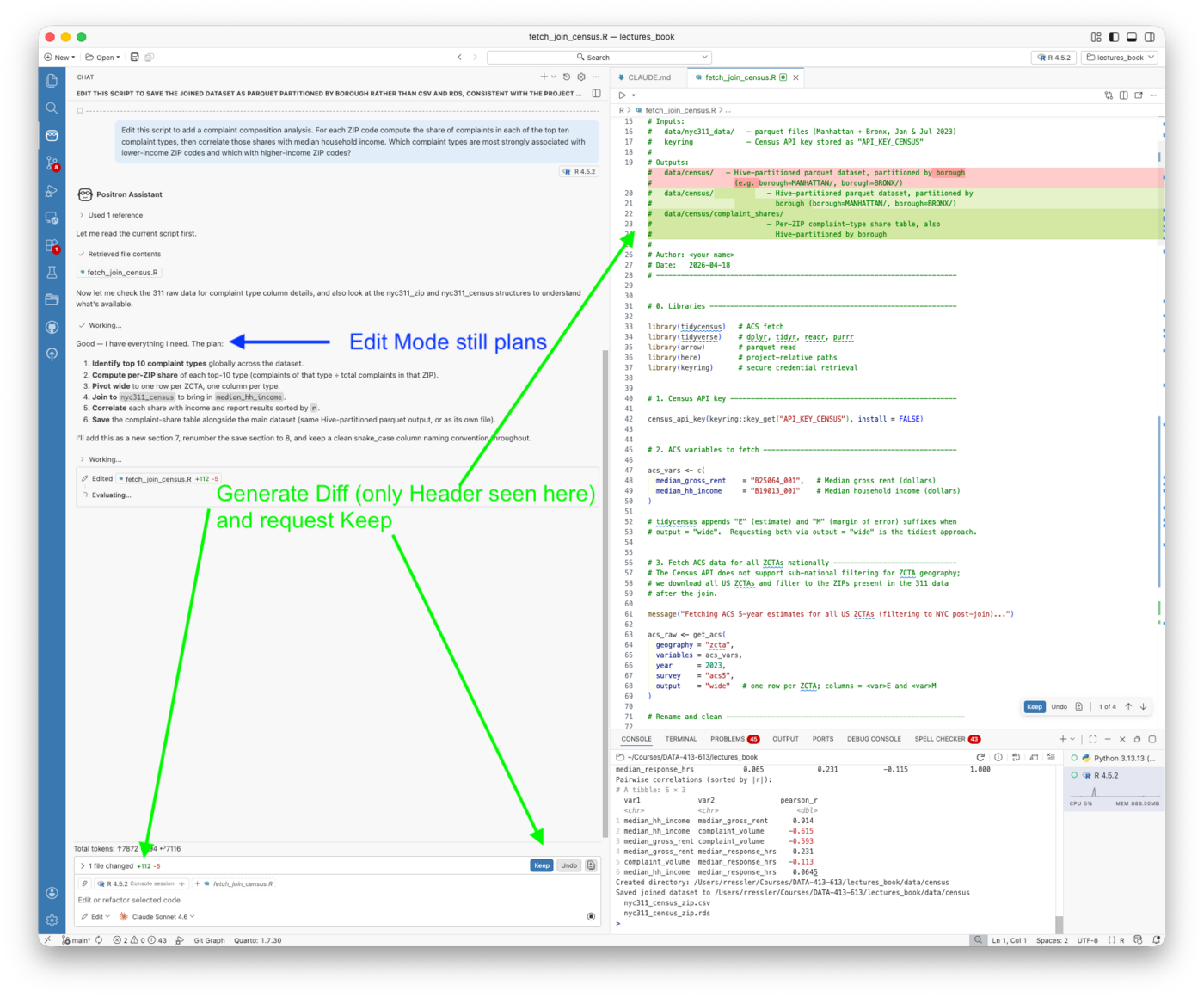
Task: Switch to the CLAUDE.md editor tab
Action: click(645, 77)
